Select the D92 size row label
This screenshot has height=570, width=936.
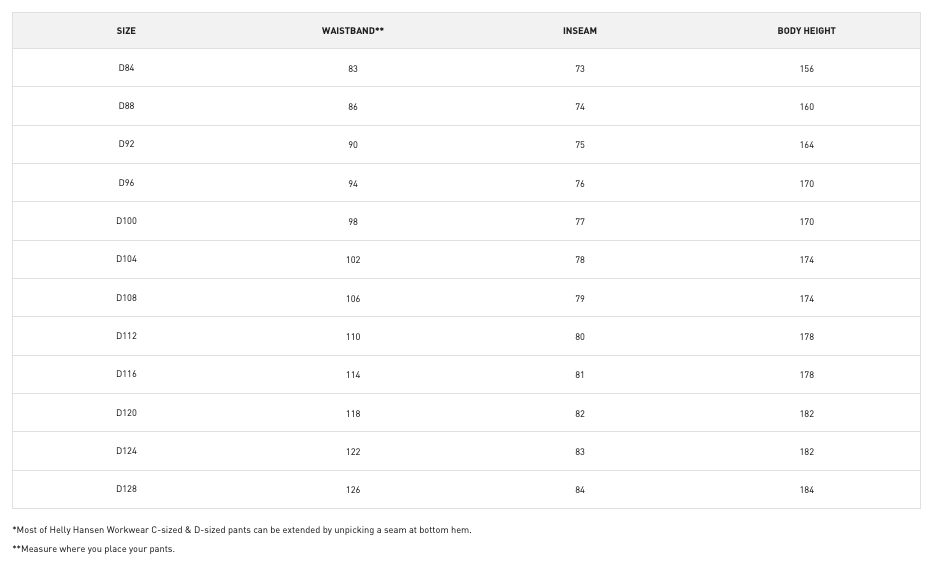[126, 144]
